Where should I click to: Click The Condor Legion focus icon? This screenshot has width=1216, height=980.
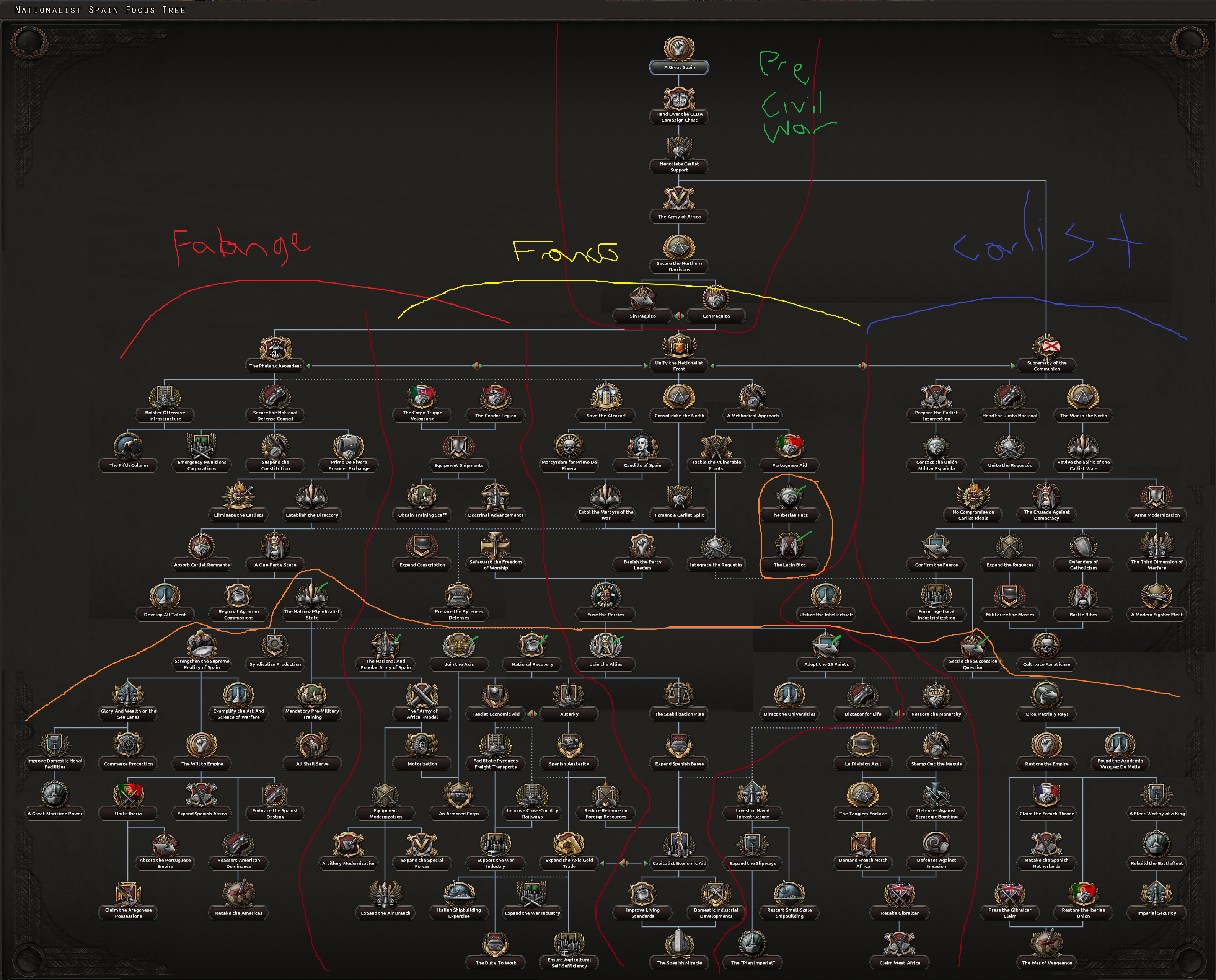(x=495, y=397)
